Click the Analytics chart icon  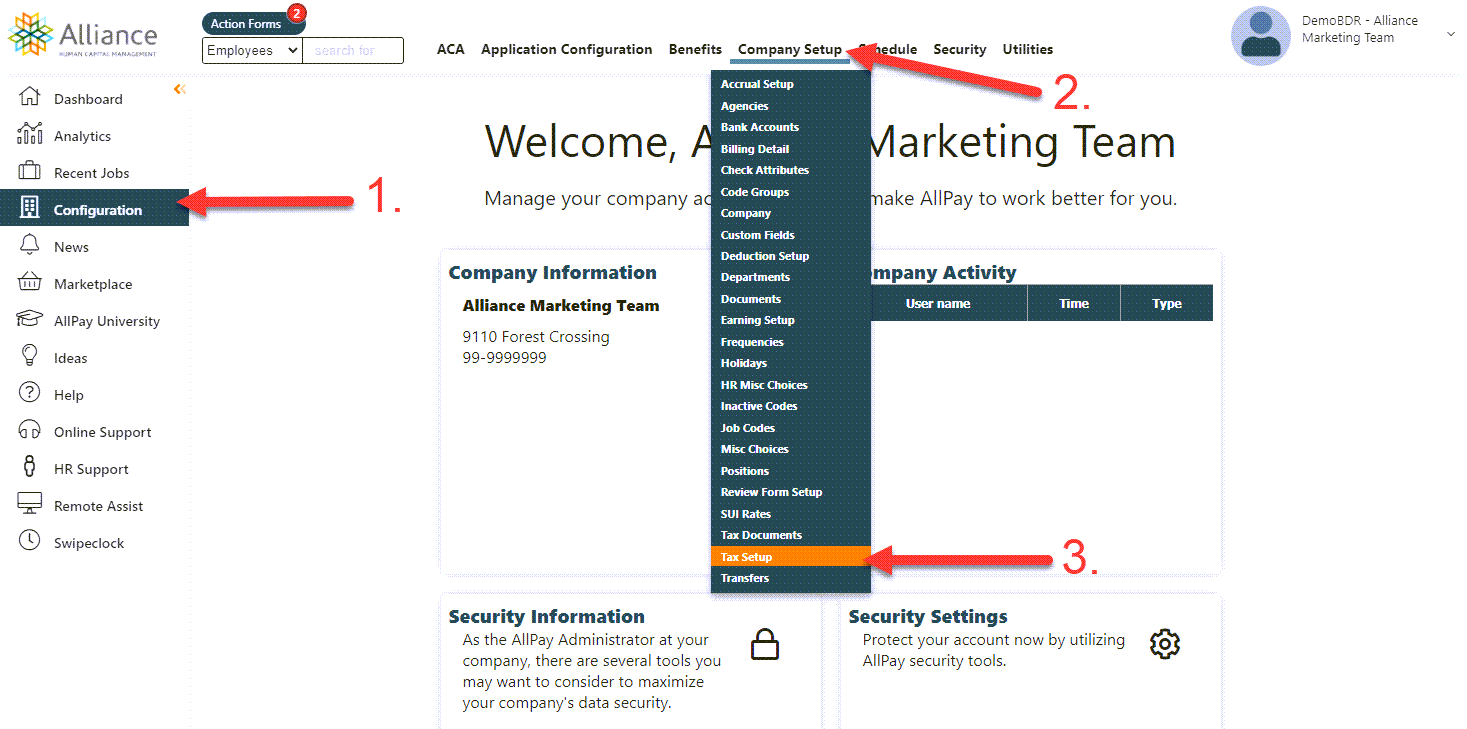[30, 133]
